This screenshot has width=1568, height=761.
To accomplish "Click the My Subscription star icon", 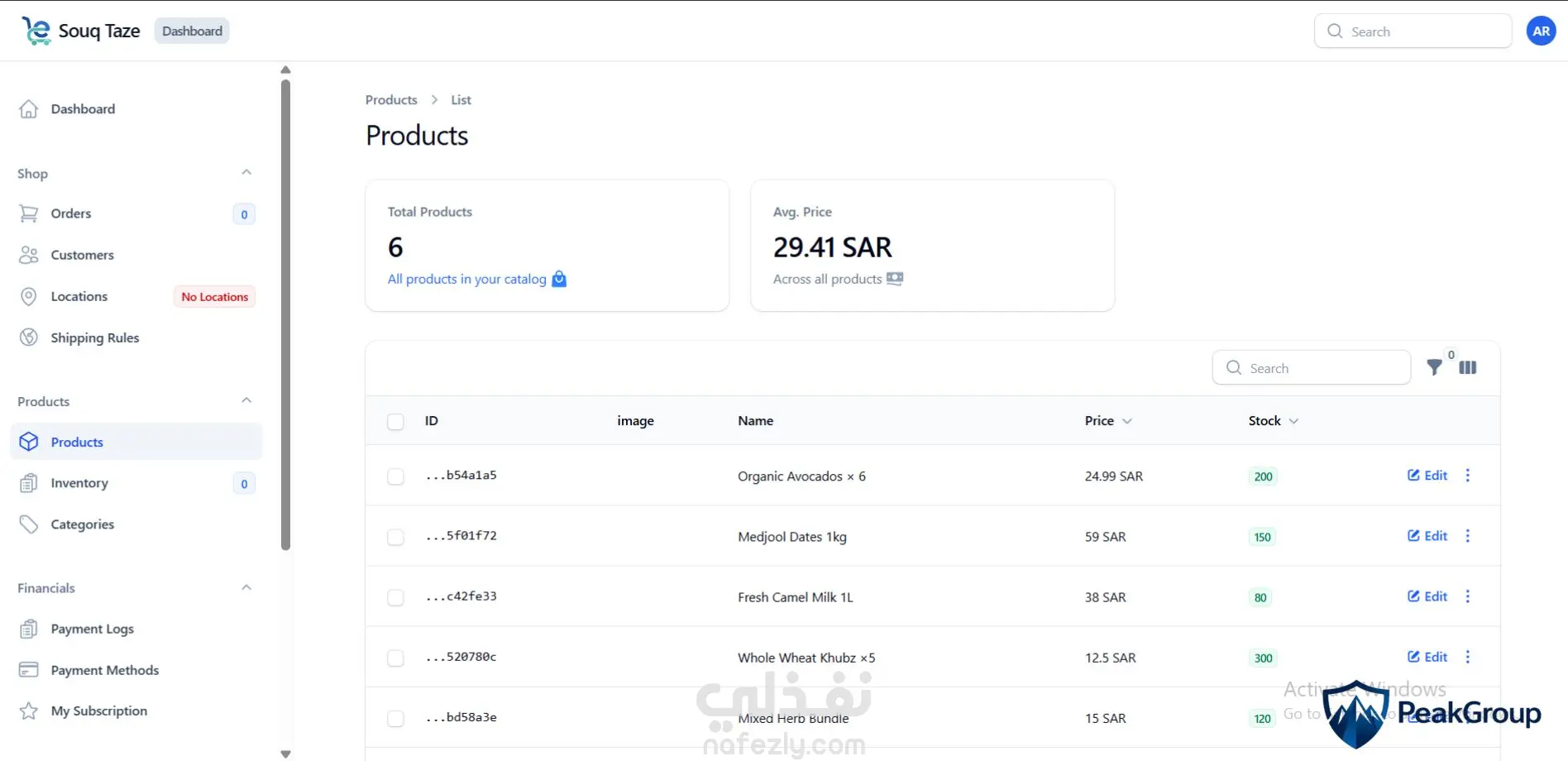I will click(29, 711).
